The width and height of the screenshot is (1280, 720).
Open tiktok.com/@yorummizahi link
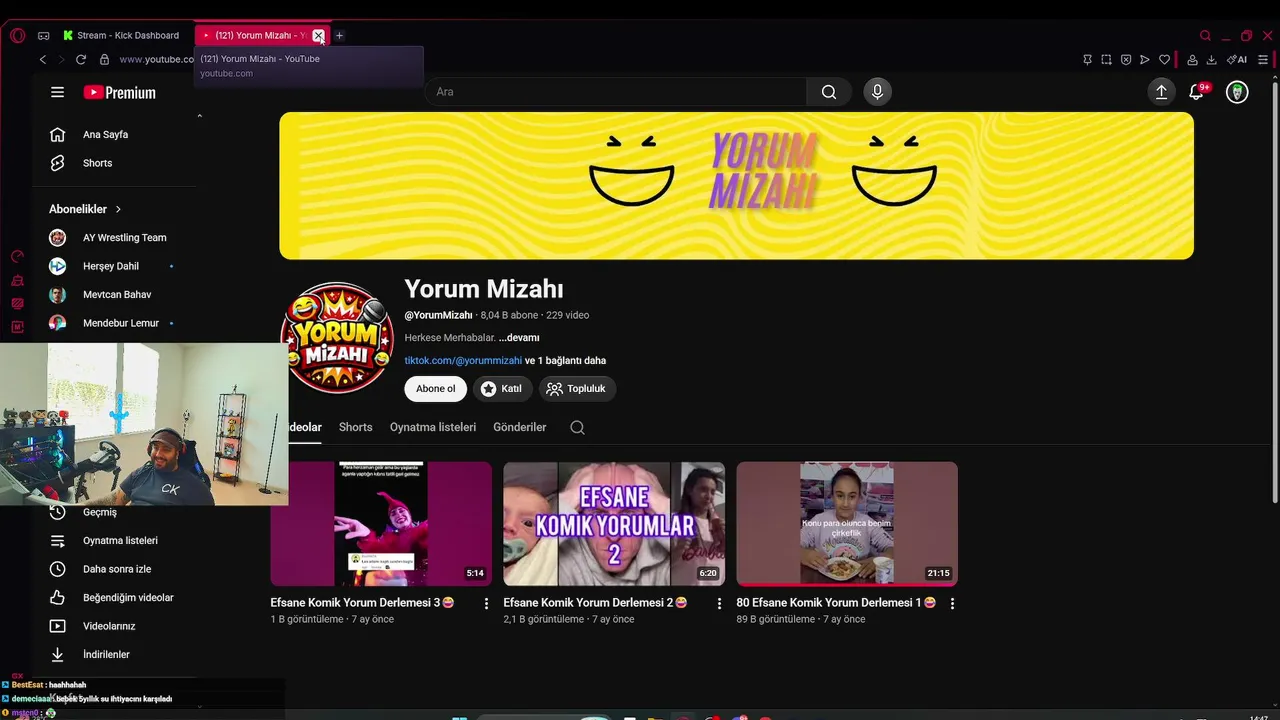[x=463, y=361]
